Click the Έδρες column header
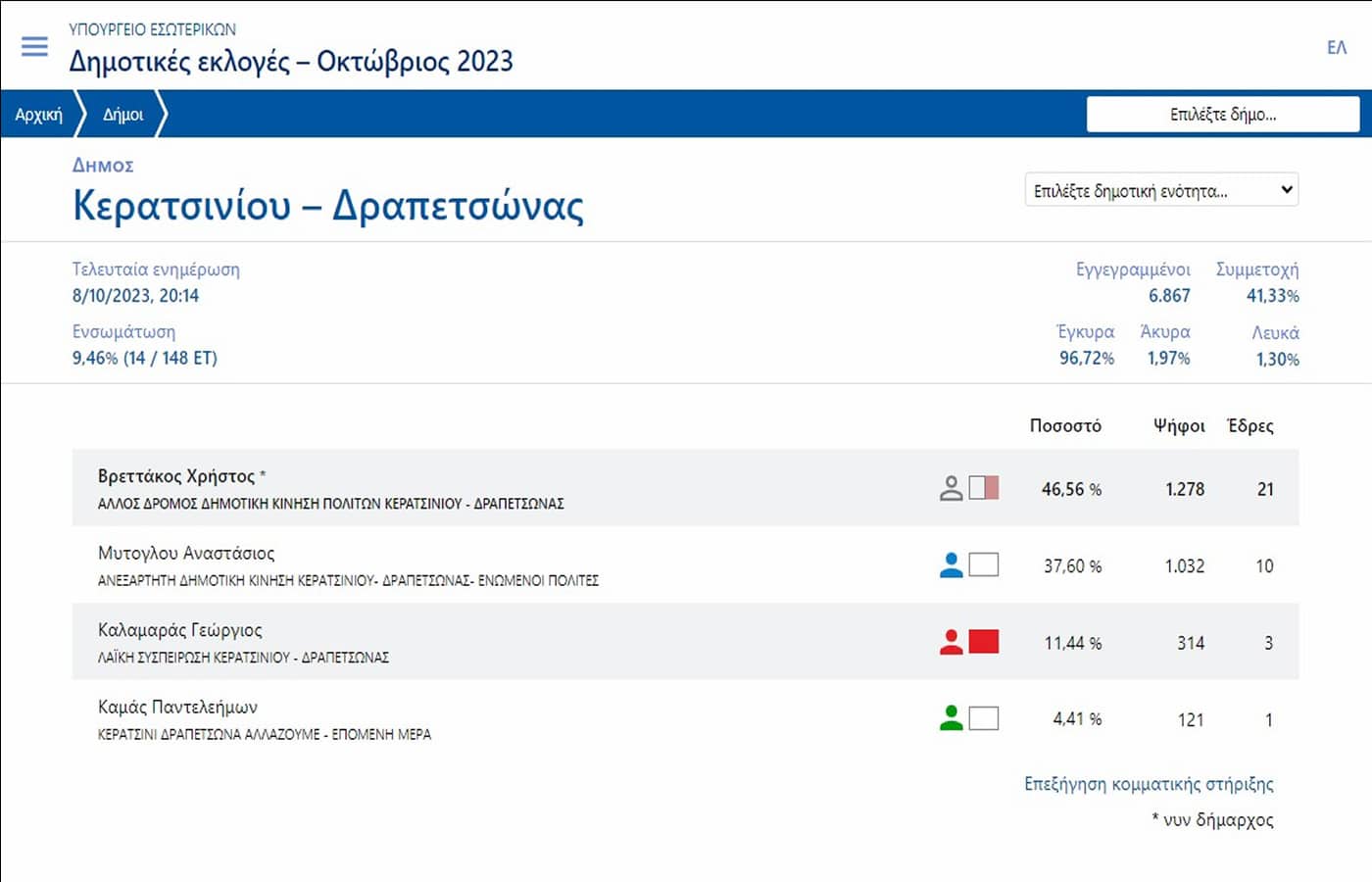Viewport: 1372px width, 882px height. click(1250, 426)
